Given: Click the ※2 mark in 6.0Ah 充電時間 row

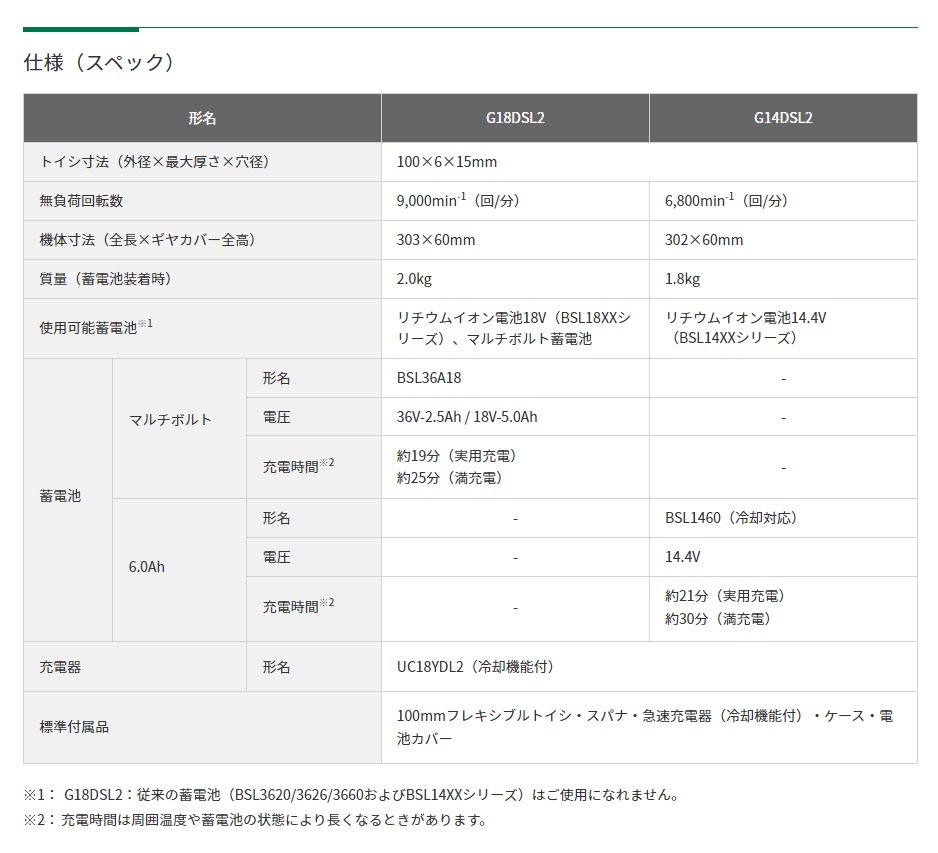Looking at the screenshot, I should pyautogui.click(x=327, y=603).
